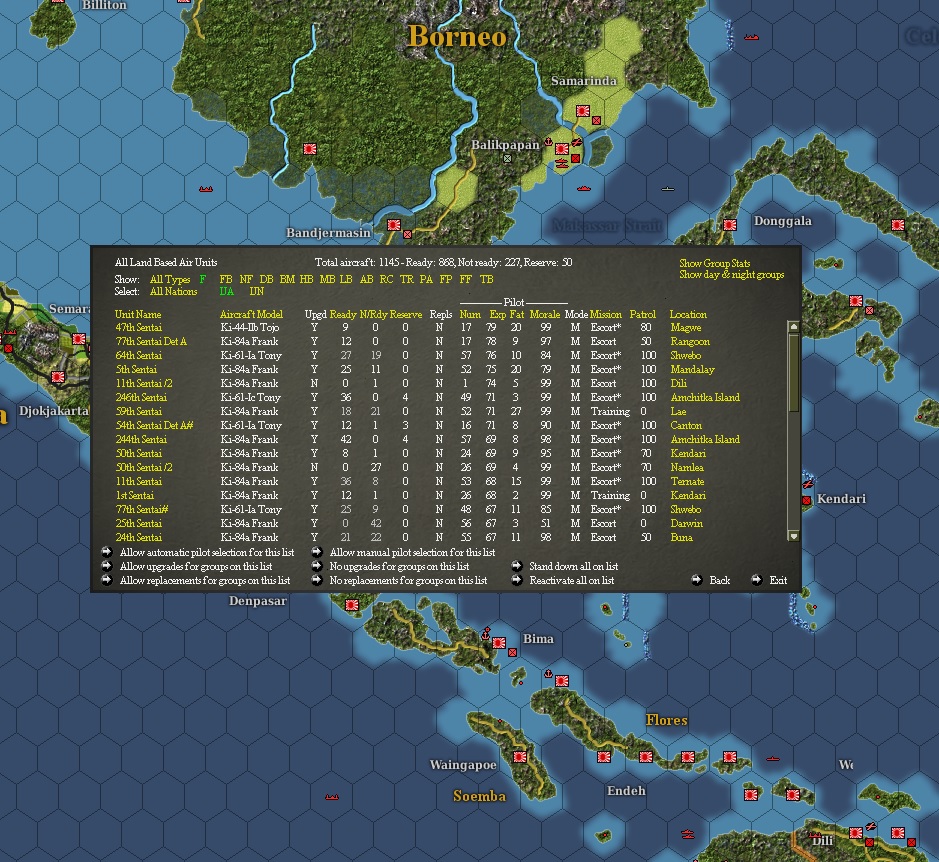
Task: Click the scrollbar up arrow
Action: click(793, 327)
